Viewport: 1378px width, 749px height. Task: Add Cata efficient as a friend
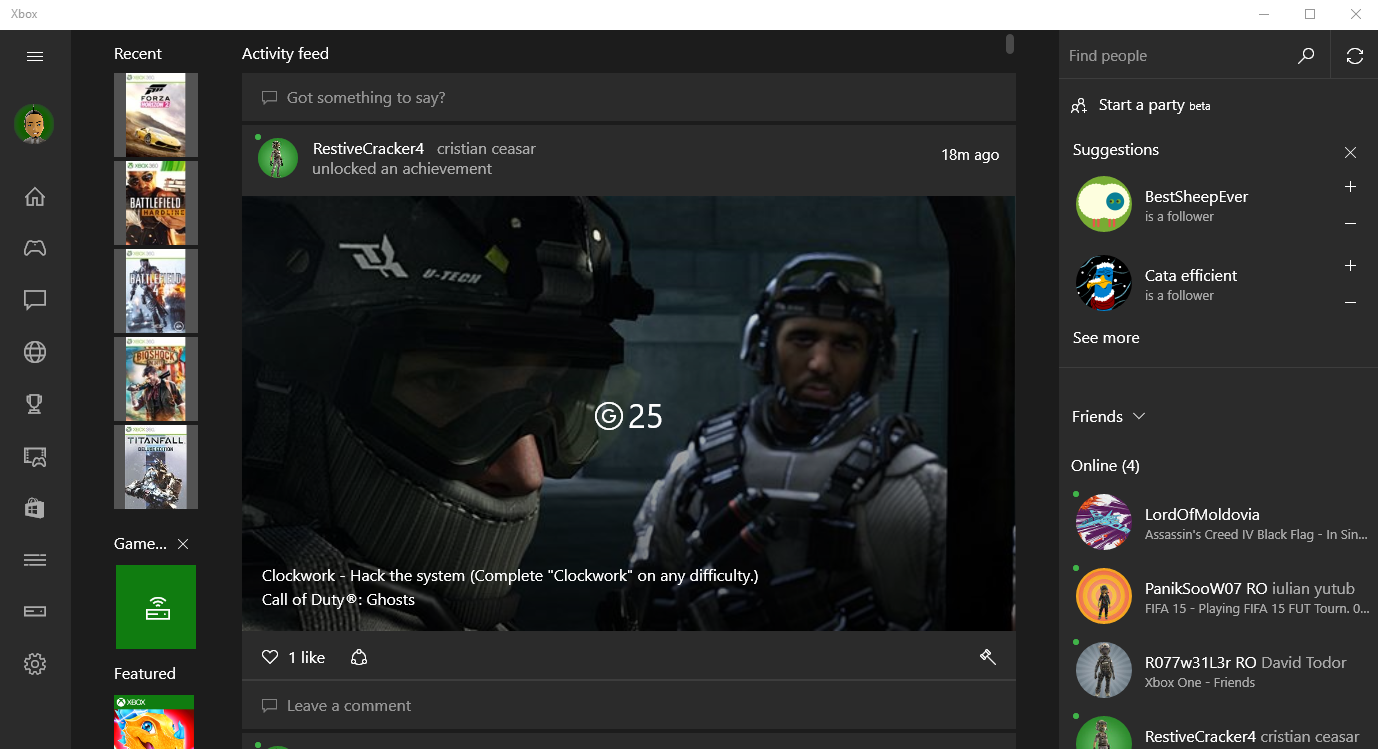(x=1351, y=266)
